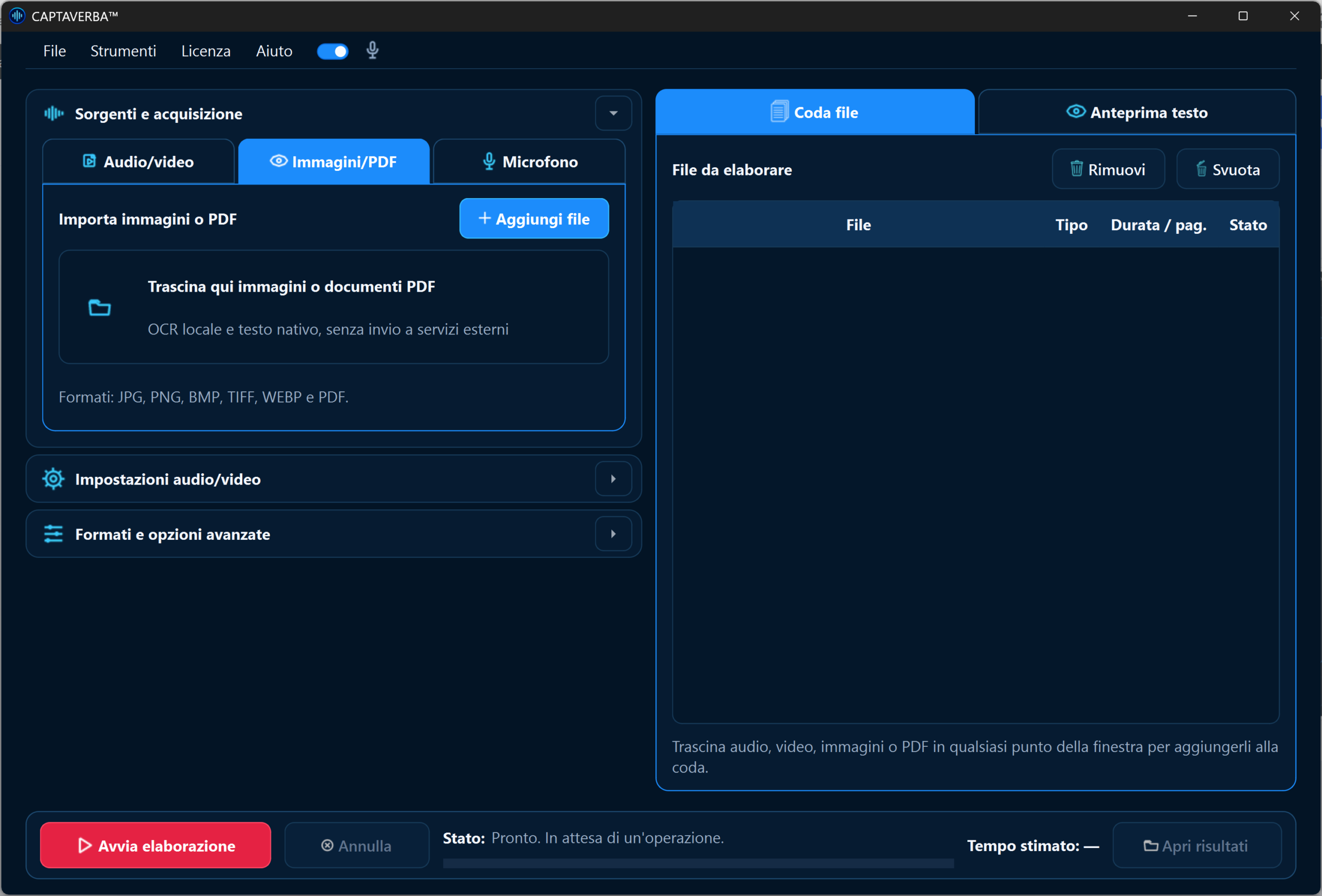The image size is (1322, 896).
Task: Click the Aggiungi file button
Action: point(534,218)
